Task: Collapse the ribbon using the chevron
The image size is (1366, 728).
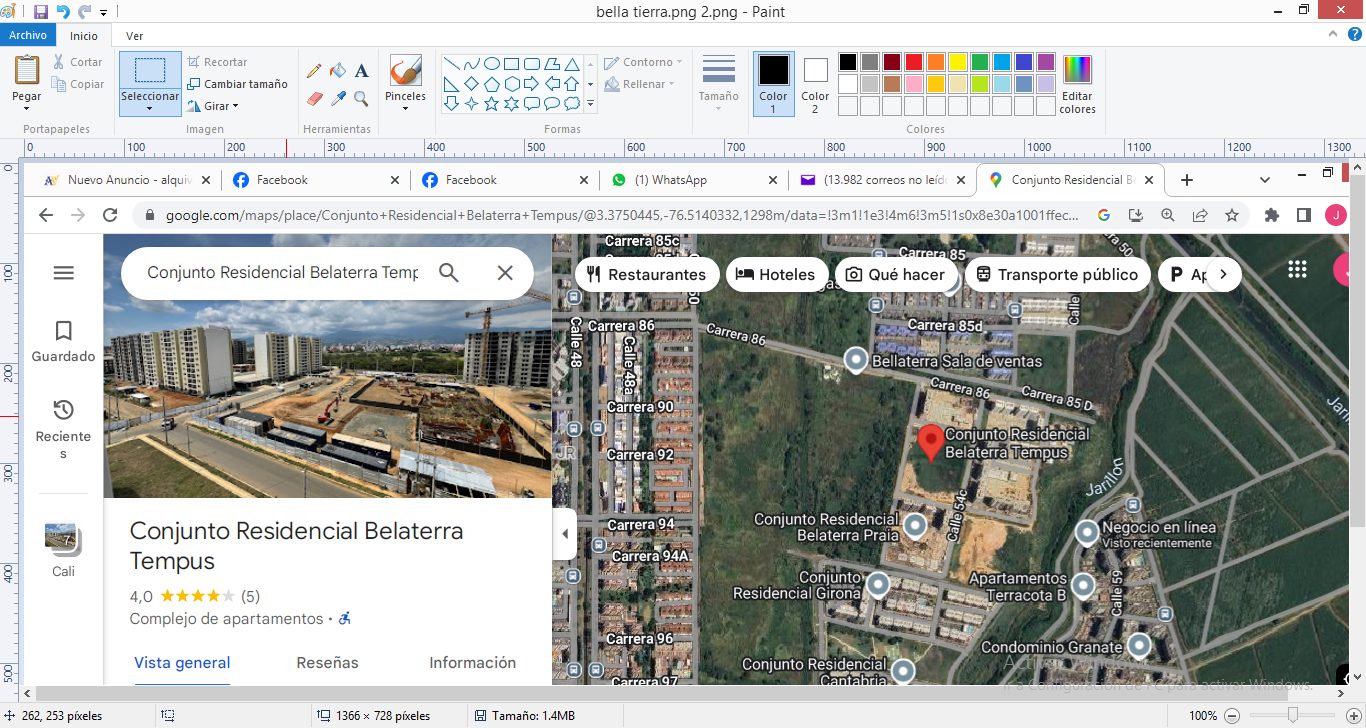Action: click(x=1333, y=34)
